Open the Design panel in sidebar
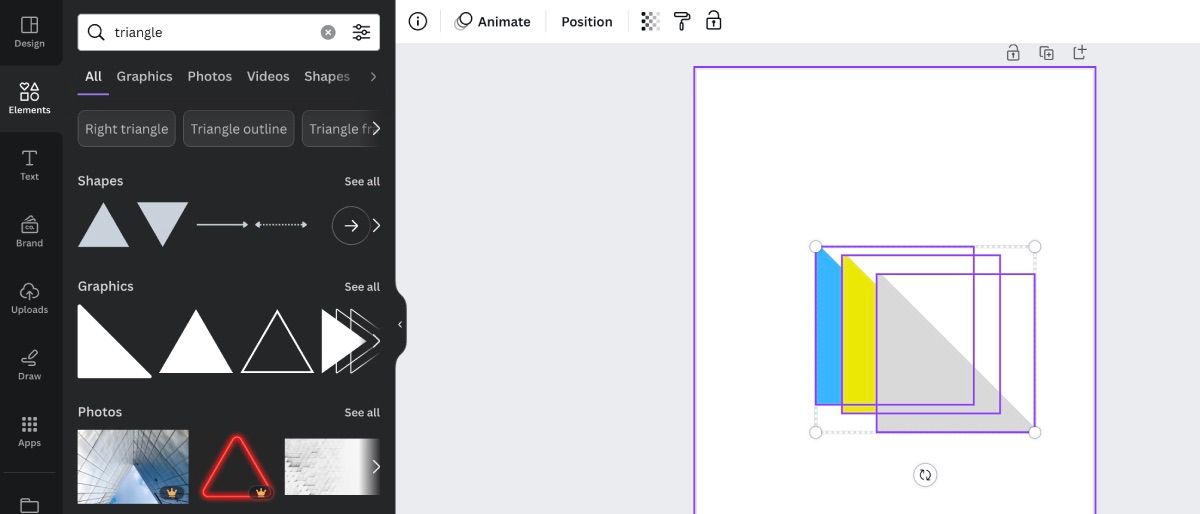The height and width of the screenshot is (514, 1200). point(29,32)
